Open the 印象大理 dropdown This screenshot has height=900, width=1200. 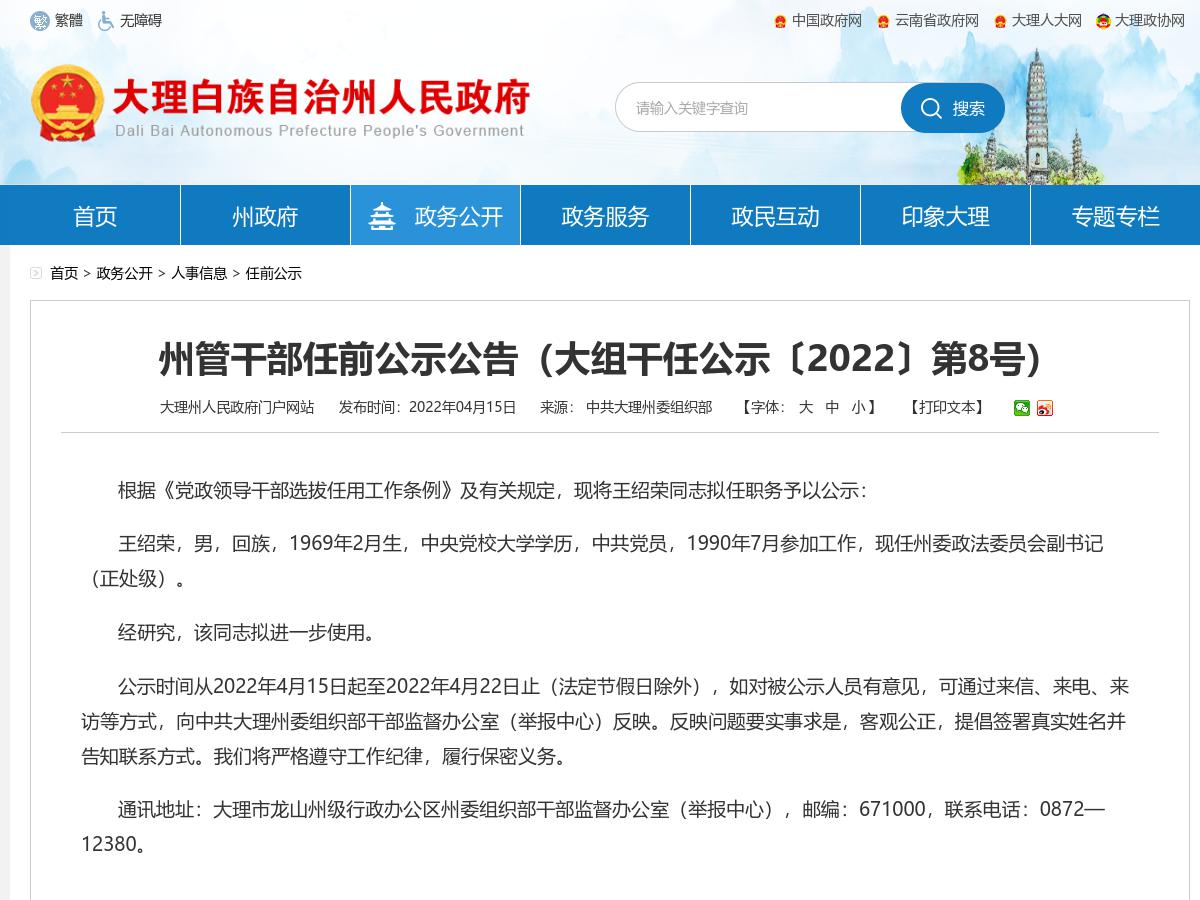[944, 214]
